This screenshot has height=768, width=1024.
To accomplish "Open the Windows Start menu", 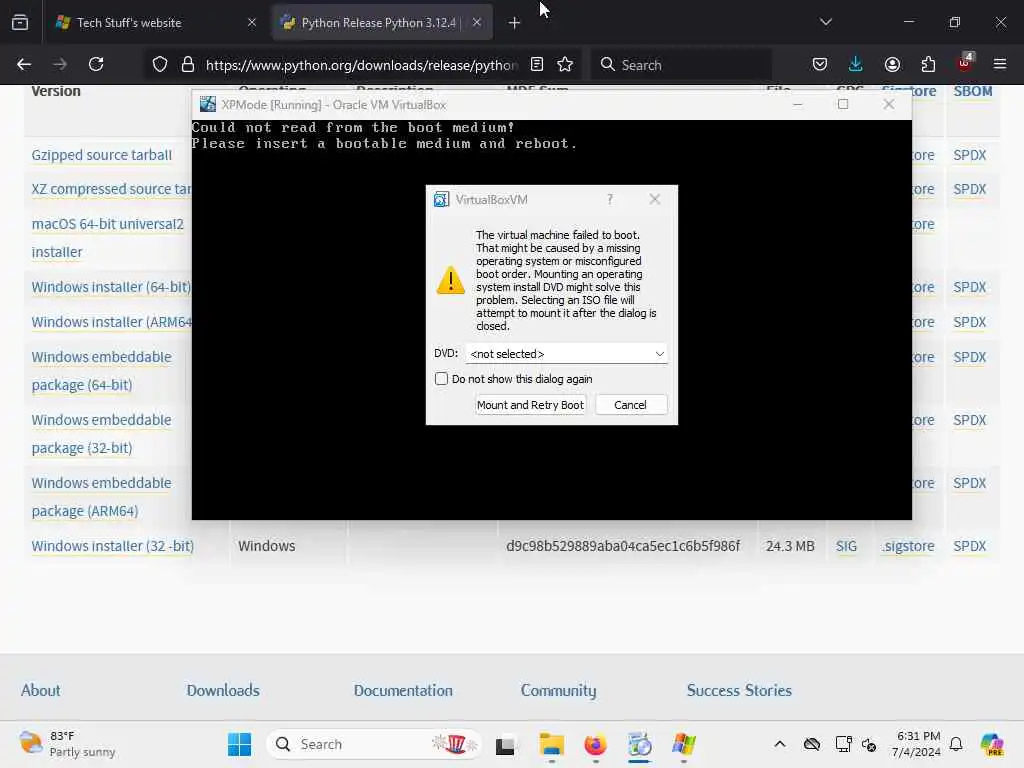I will pyautogui.click(x=239, y=744).
